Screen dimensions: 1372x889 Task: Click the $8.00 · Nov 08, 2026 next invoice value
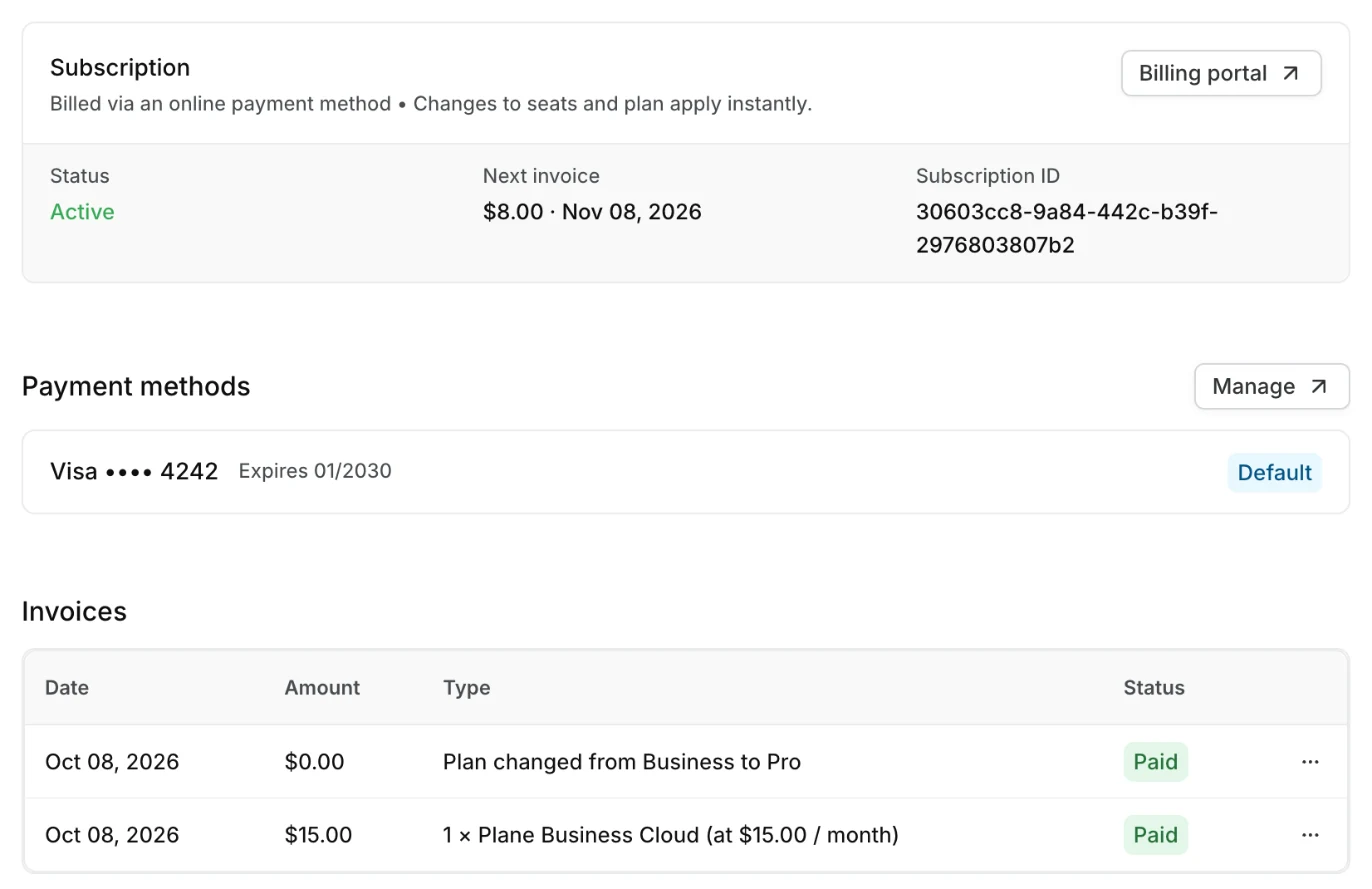592,212
